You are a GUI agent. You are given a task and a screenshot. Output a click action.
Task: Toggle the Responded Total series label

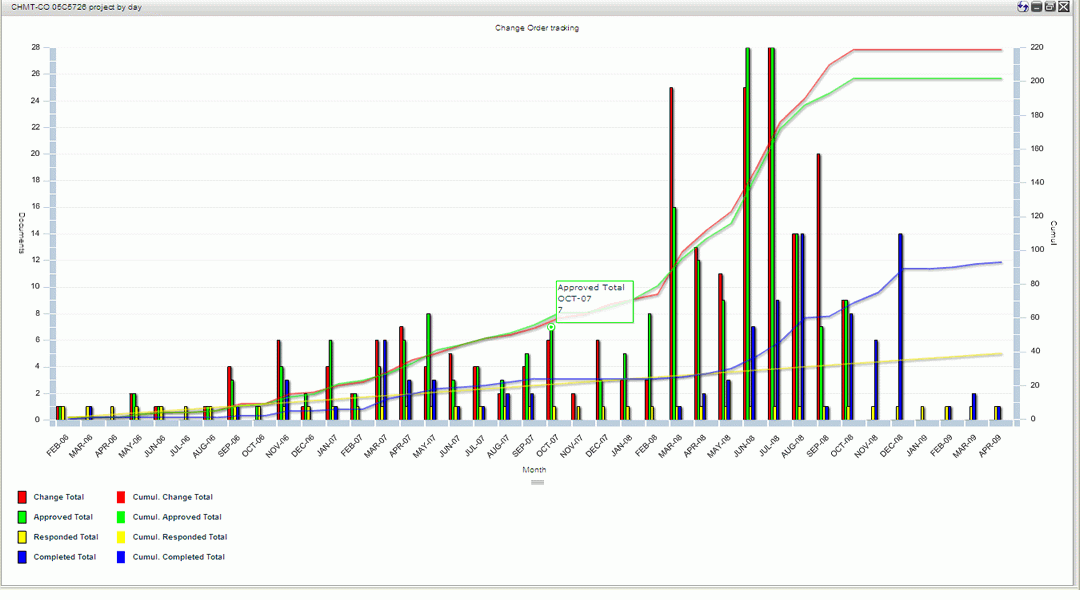click(x=65, y=537)
